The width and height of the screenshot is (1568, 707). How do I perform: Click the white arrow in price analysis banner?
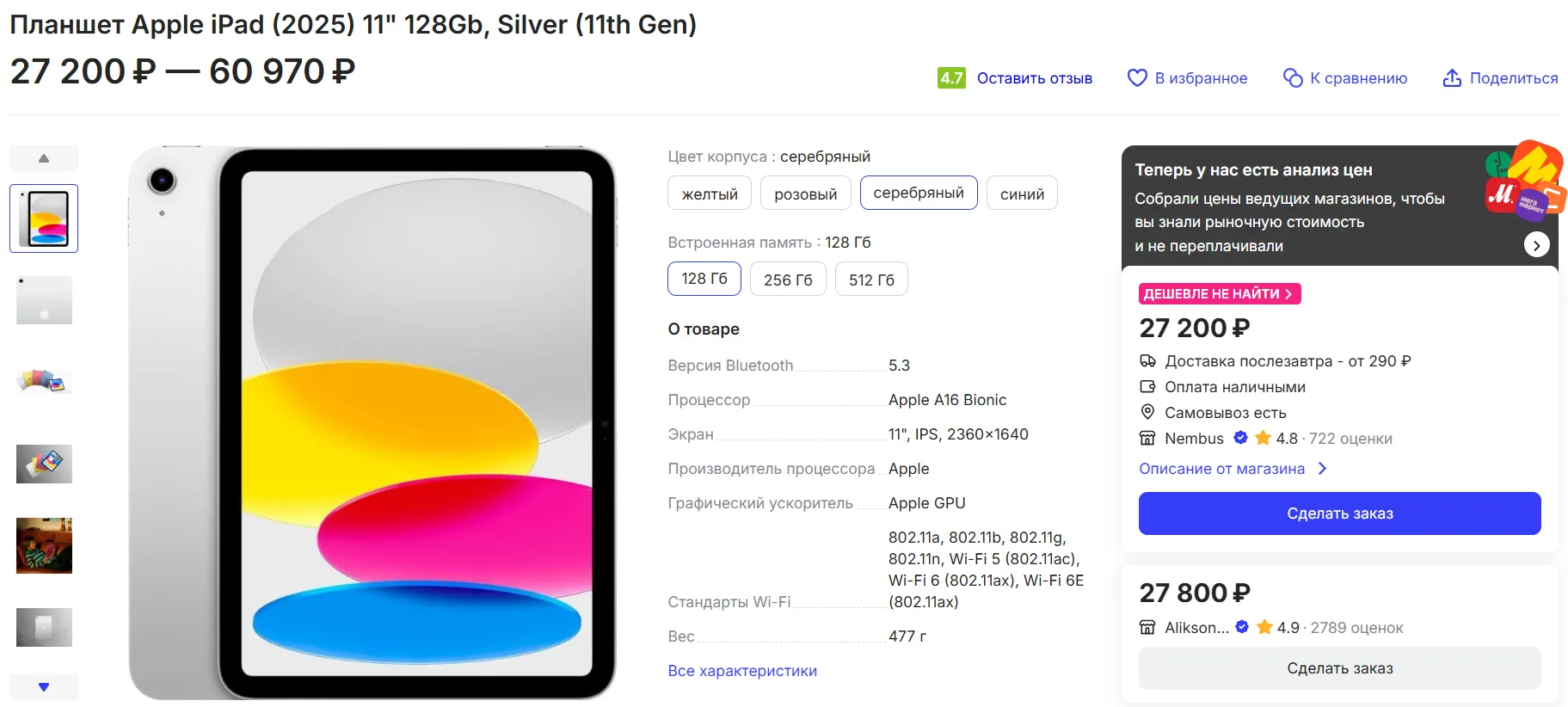click(x=1536, y=245)
